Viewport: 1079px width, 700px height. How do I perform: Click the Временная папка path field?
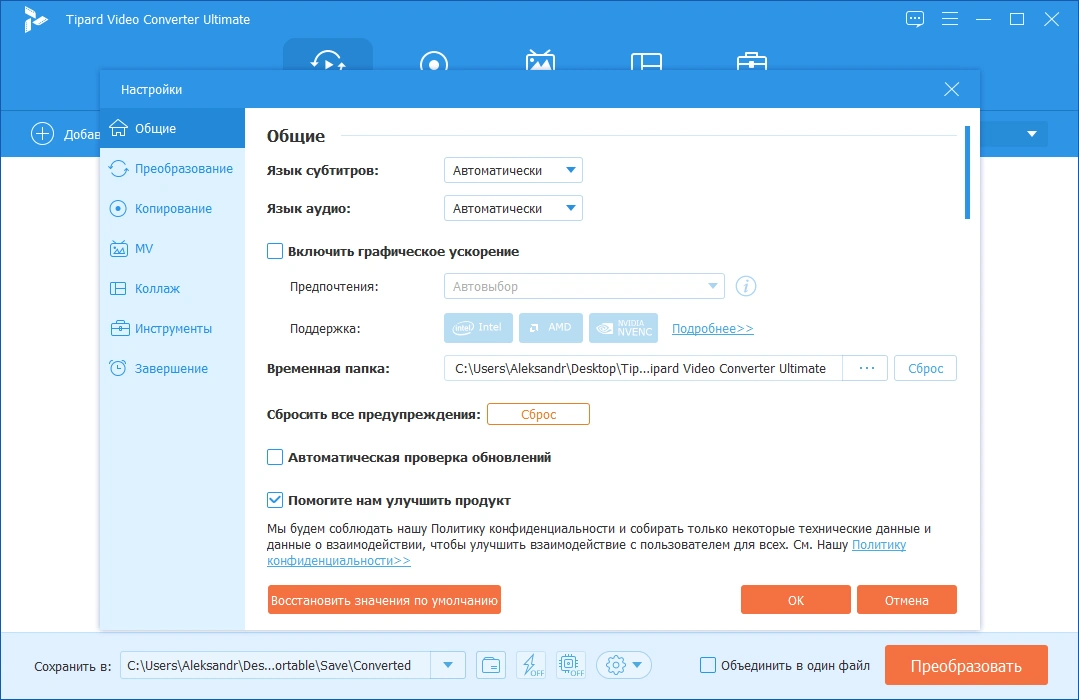pyautogui.click(x=643, y=368)
